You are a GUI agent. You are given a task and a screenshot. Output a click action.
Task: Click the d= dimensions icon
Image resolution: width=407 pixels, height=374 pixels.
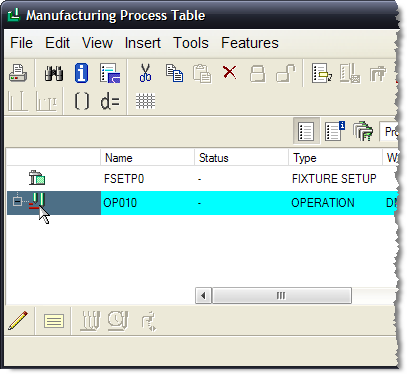tap(110, 101)
